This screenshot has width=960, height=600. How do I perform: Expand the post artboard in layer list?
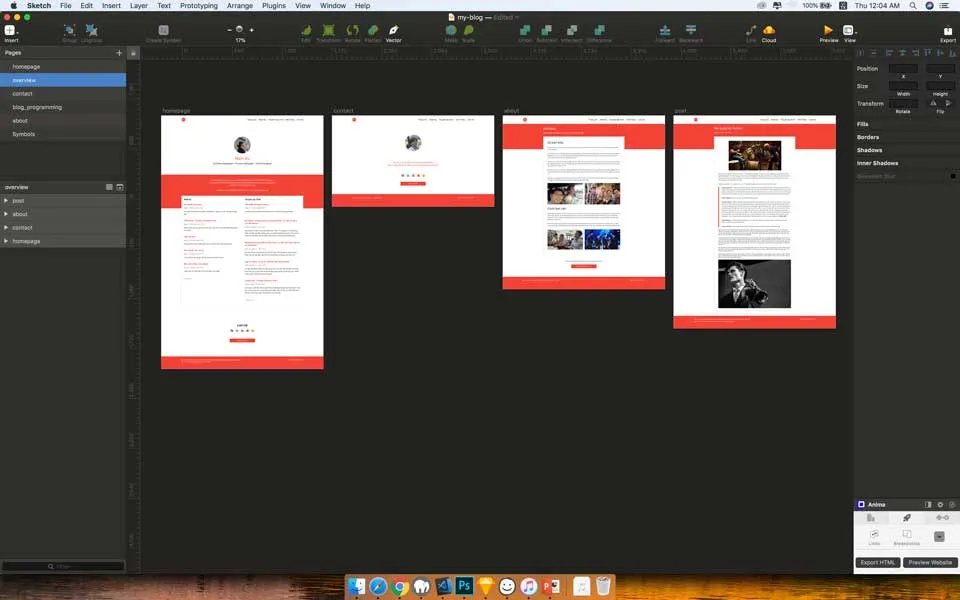click(6, 201)
